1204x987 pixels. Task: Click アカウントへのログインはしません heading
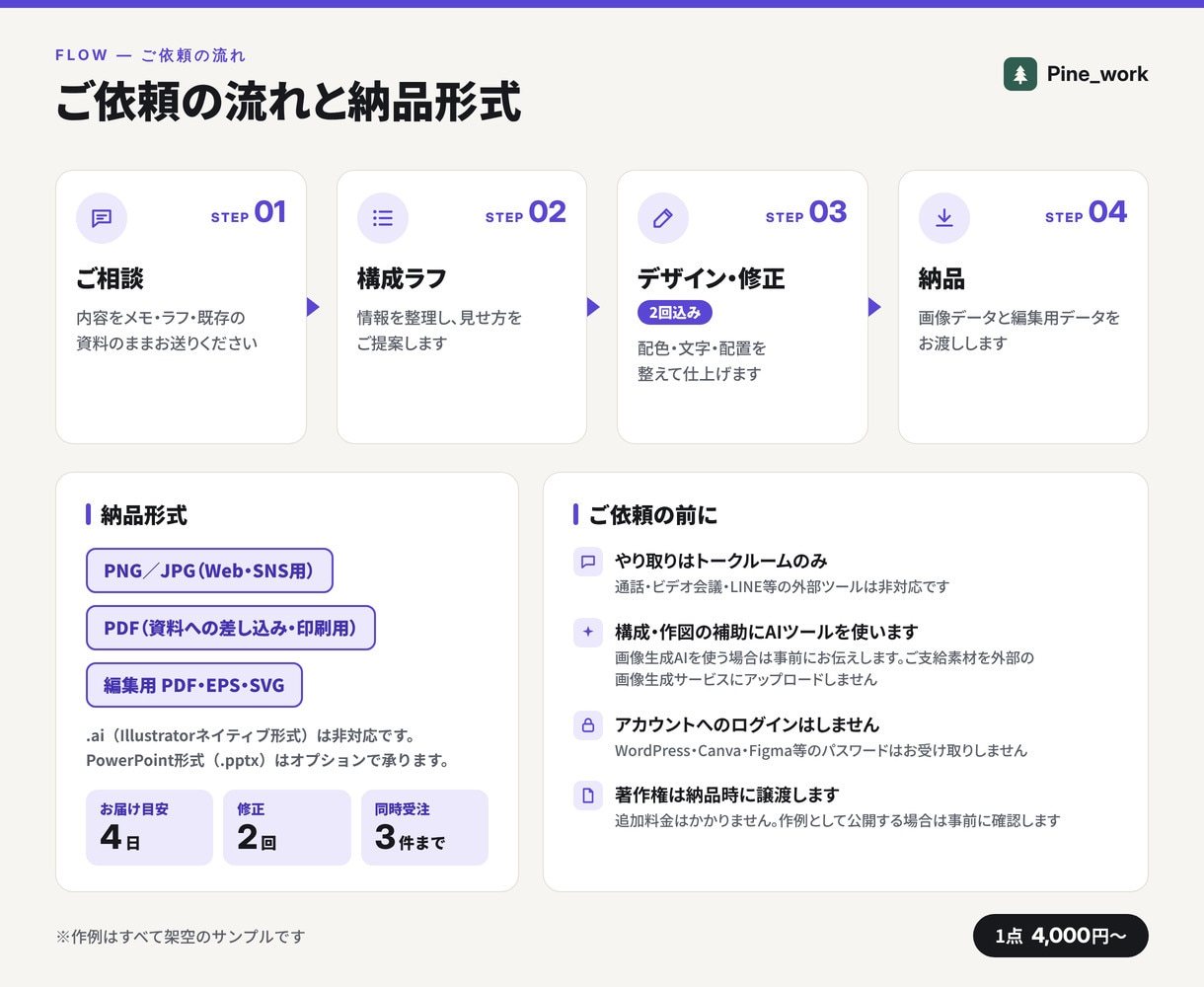(x=747, y=724)
